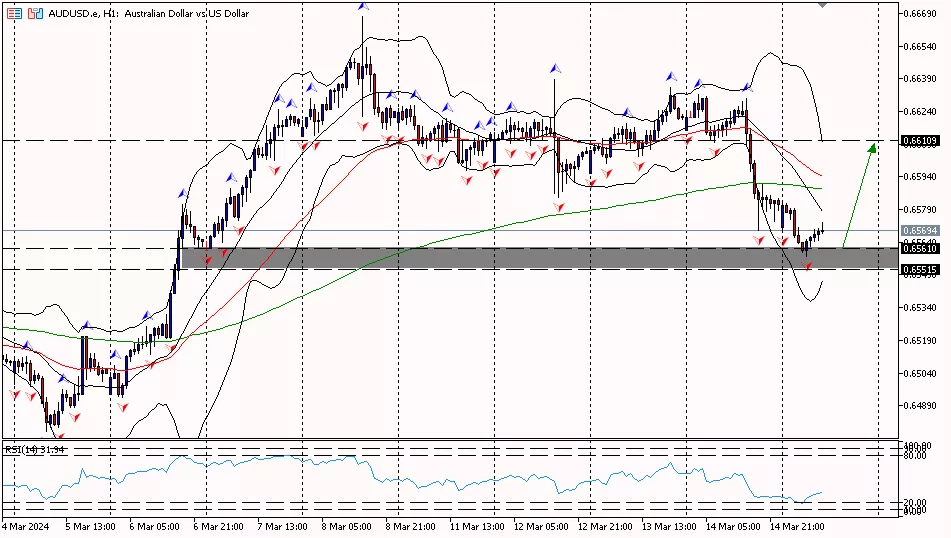Click the chart shift triangle marker
The width and height of the screenshot is (951, 538).
[822, 5]
